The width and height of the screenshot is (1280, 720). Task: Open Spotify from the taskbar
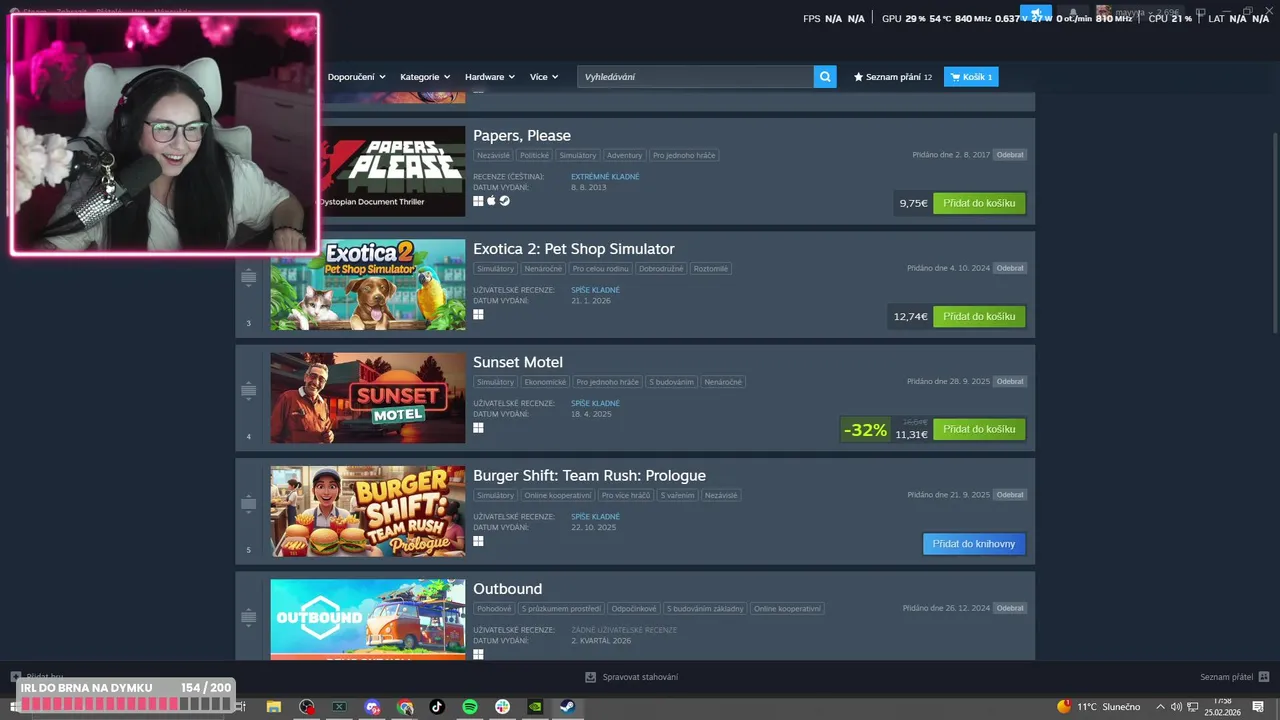pos(470,707)
